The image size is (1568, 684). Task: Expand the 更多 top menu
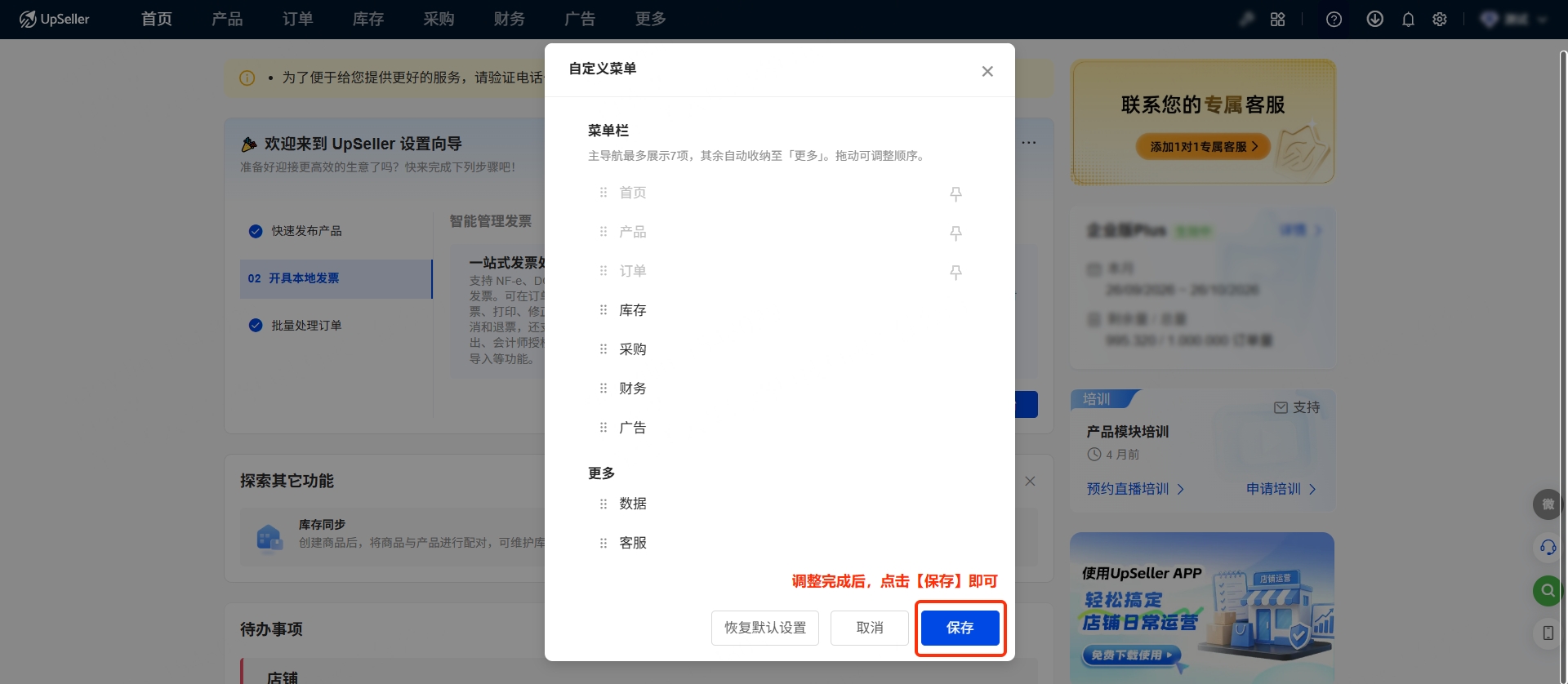coord(651,19)
